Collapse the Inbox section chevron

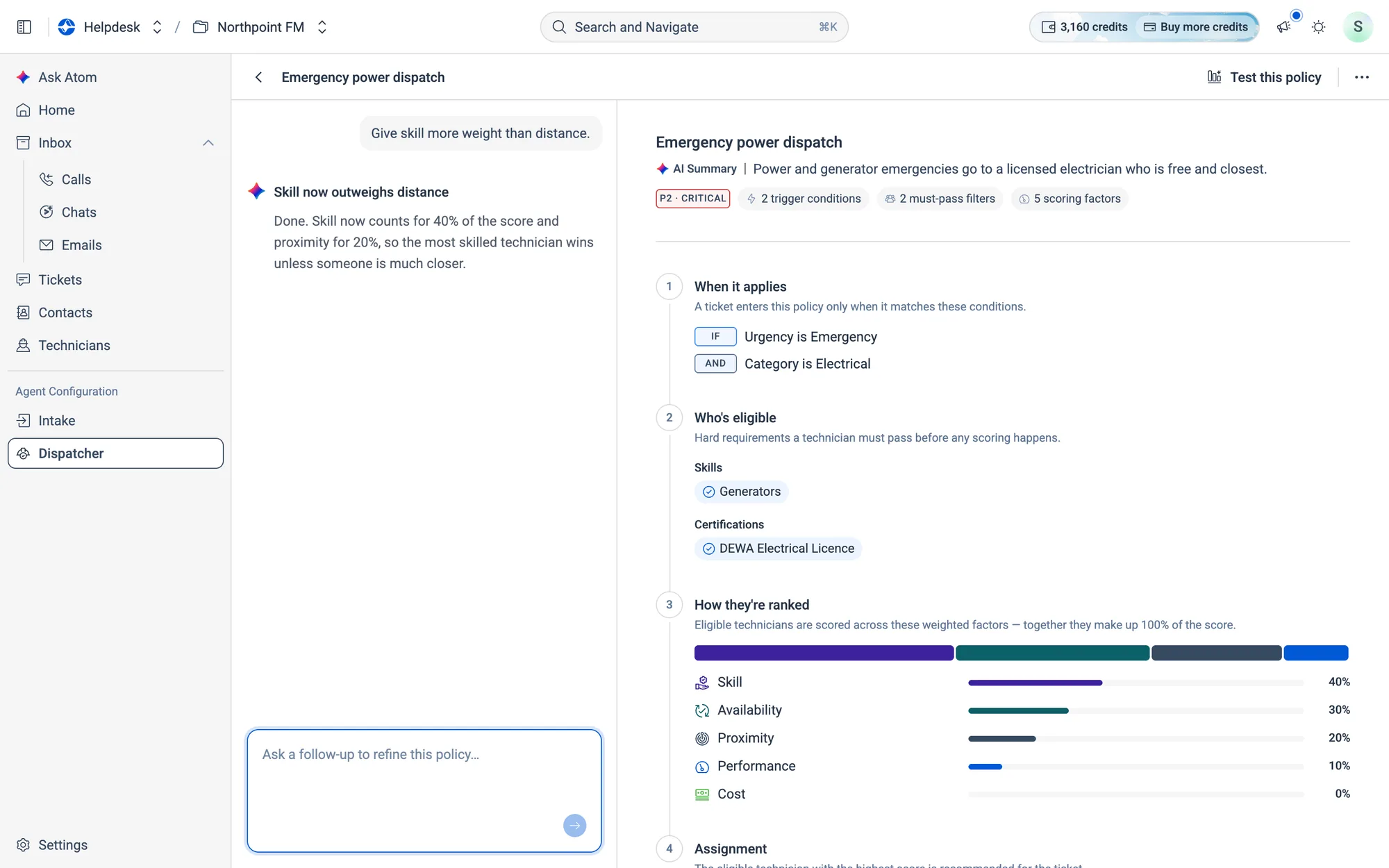point(208,143)
